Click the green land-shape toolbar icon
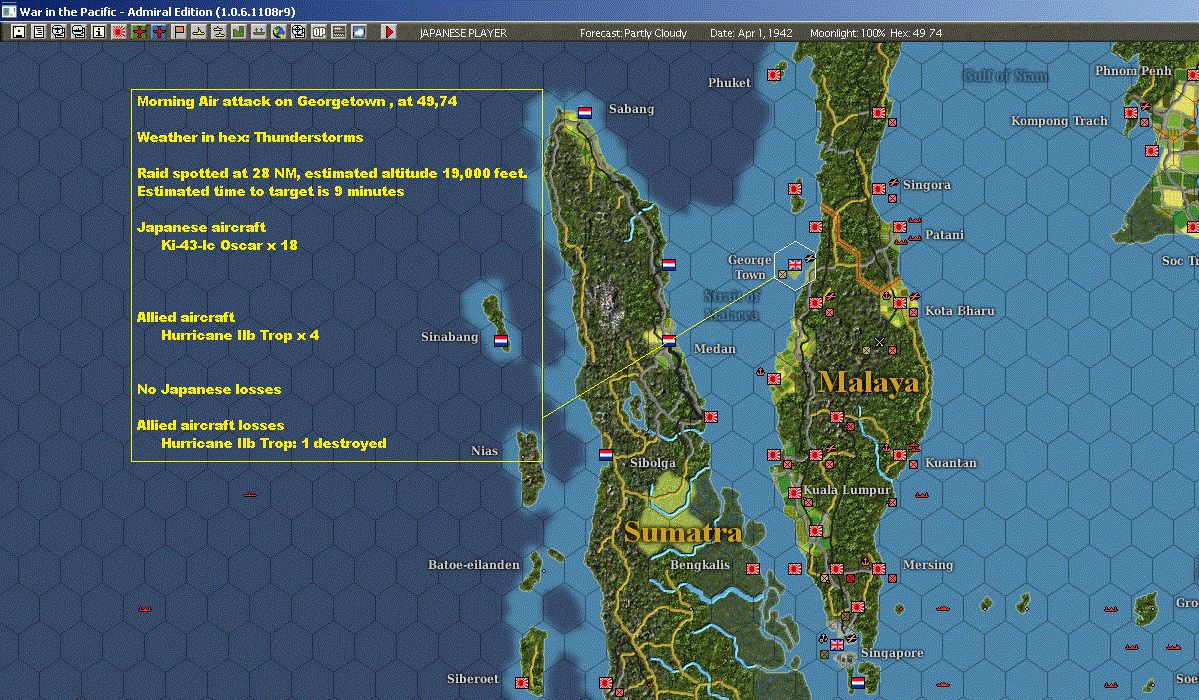Image resolution: width=1199 pixels, height=700 pixels. 238,32
